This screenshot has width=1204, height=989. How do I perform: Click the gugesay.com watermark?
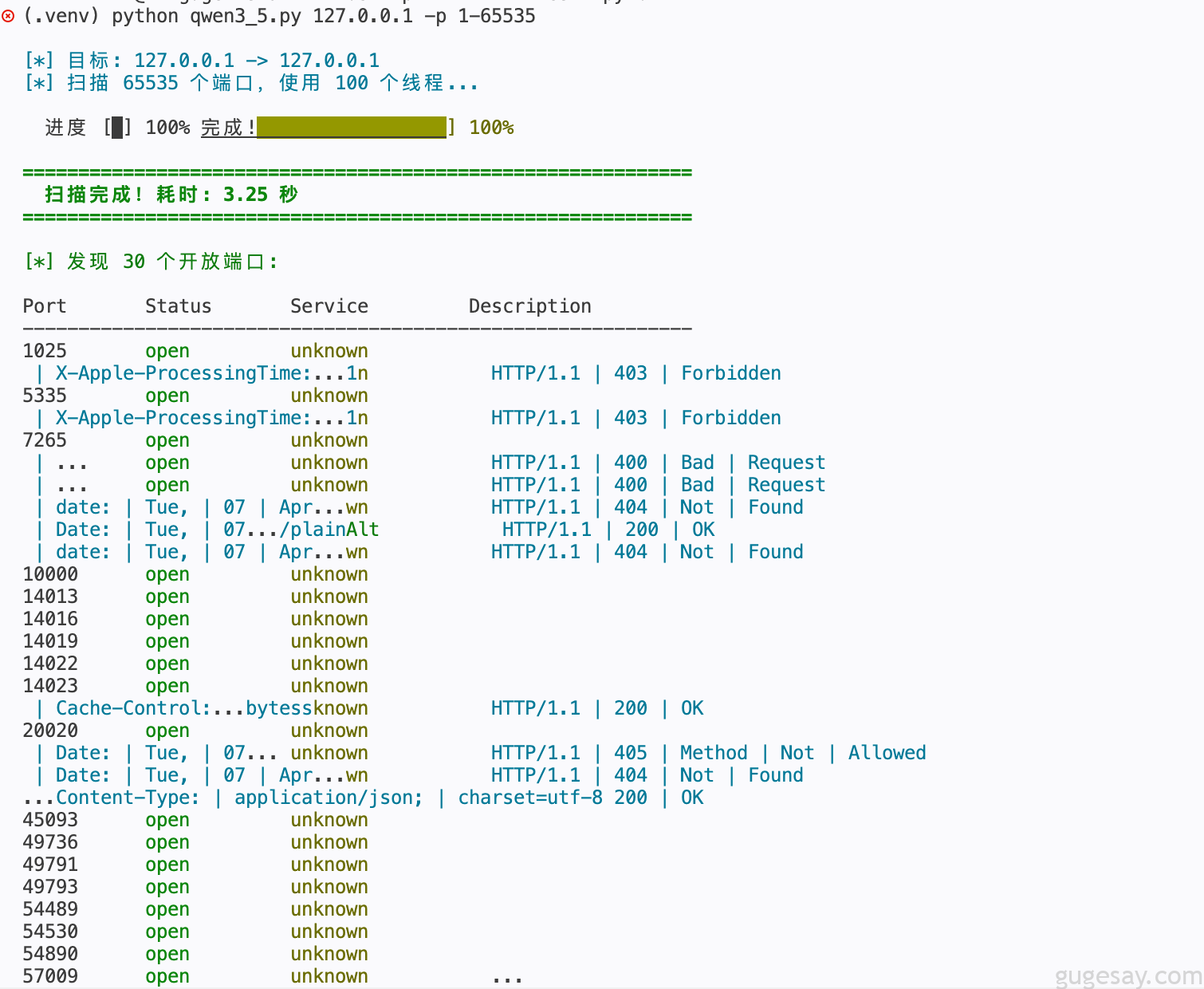[1127, 976]
